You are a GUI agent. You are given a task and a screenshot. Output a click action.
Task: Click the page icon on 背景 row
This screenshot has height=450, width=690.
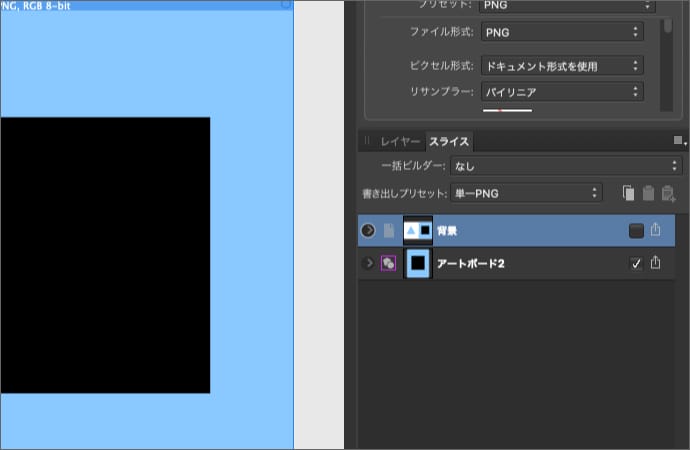(x=389, y=231)
